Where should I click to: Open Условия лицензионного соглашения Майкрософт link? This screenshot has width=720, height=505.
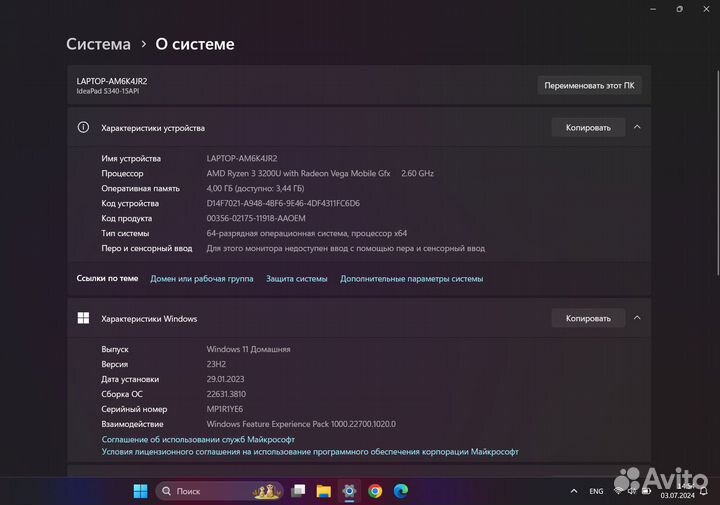click(x=310, y=452)
